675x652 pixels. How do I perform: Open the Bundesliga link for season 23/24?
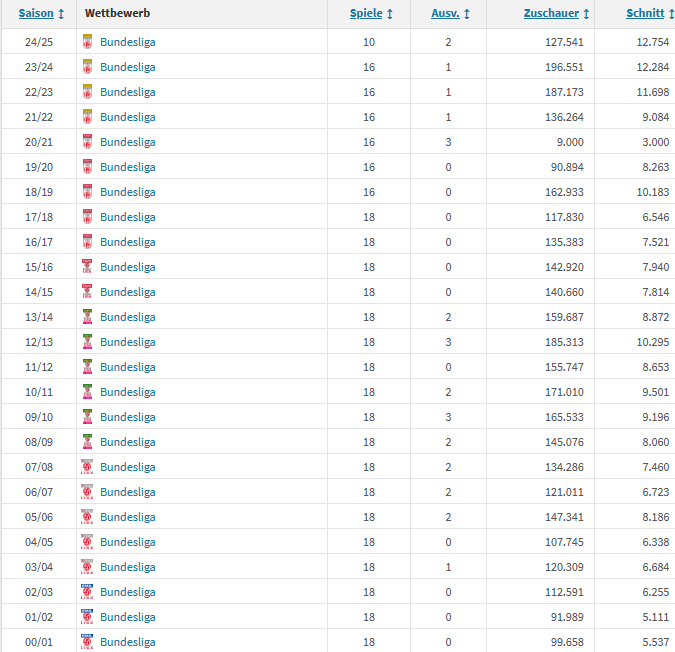(128, 67)
